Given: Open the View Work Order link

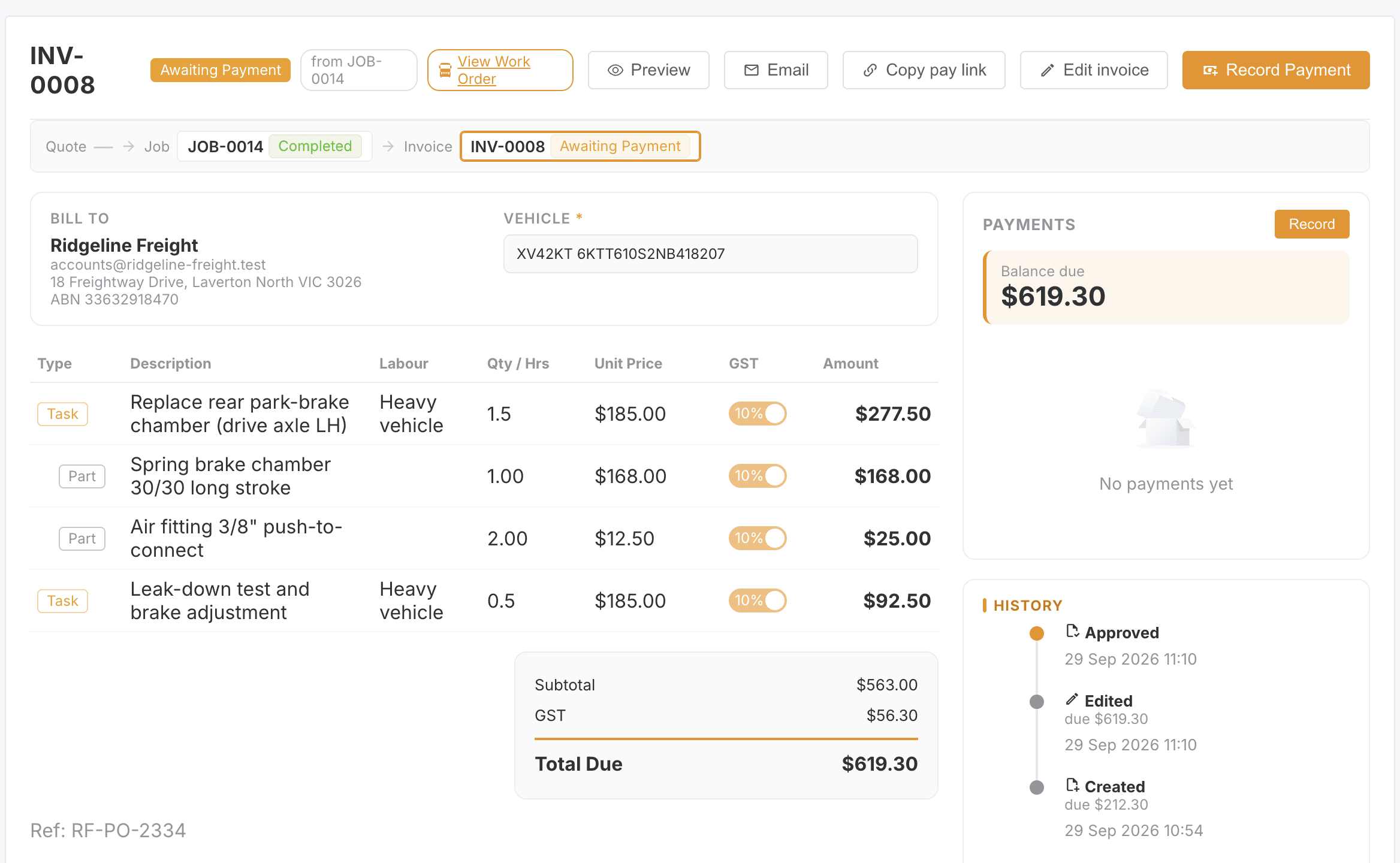Looking at the screenshot, I should 500,70.
